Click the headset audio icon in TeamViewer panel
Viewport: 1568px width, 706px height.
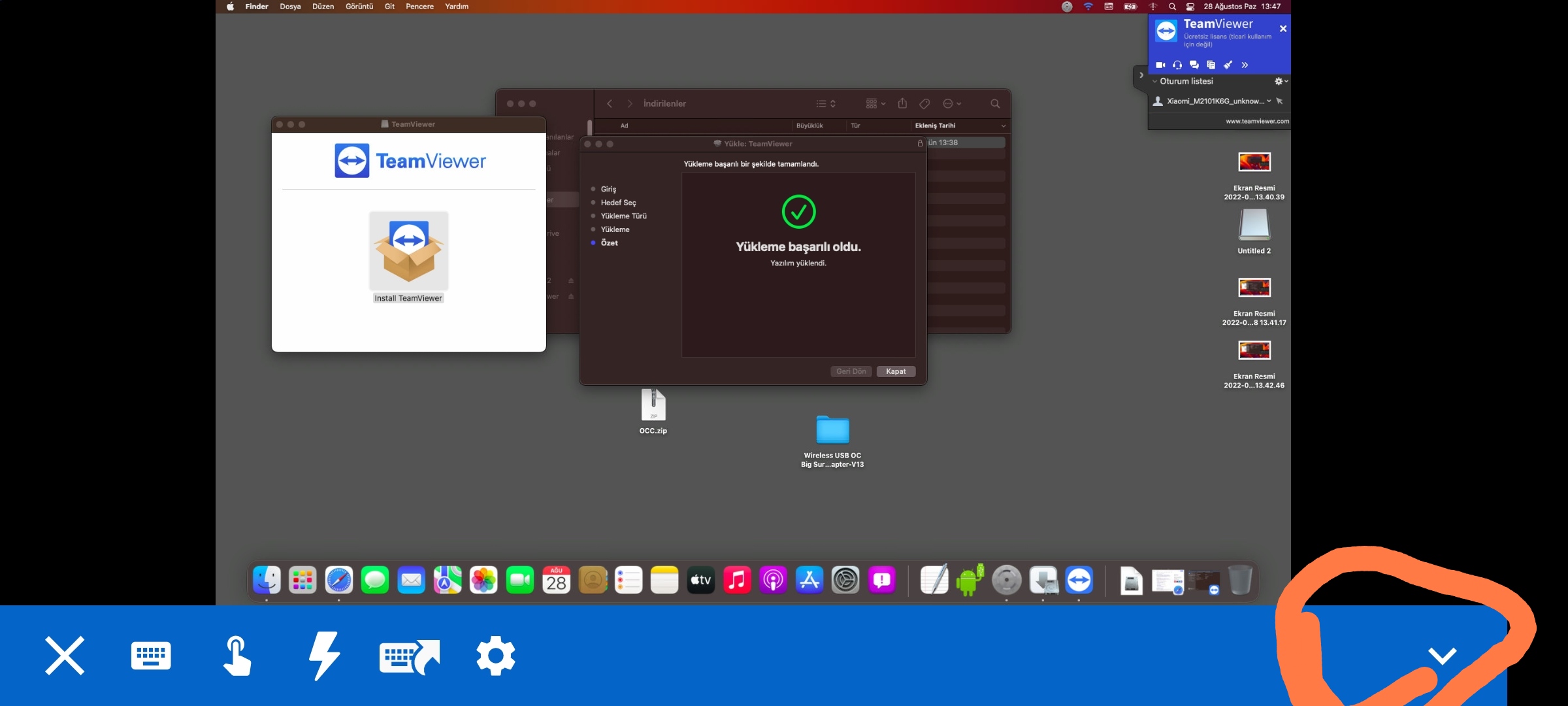pos(1177,65)
